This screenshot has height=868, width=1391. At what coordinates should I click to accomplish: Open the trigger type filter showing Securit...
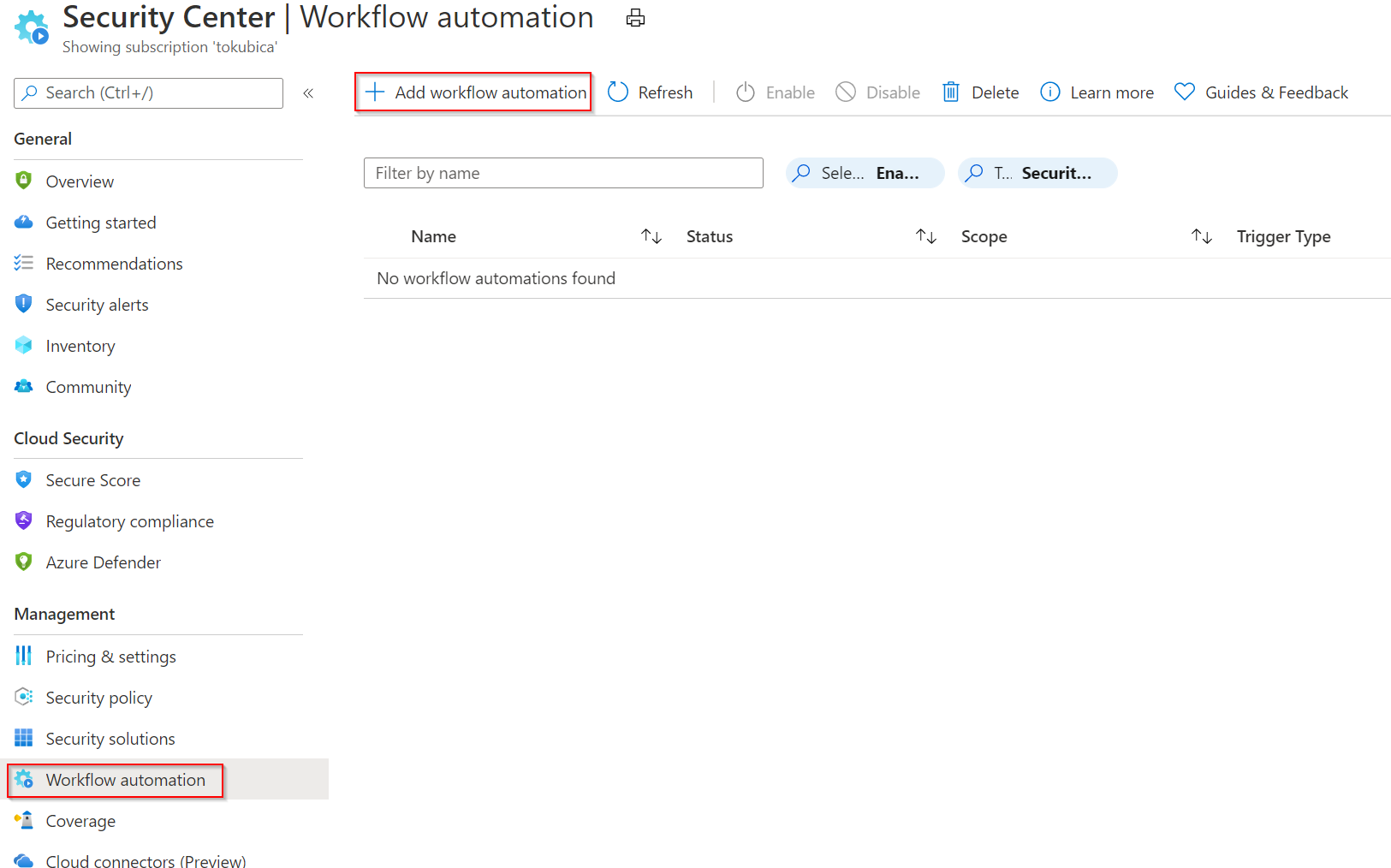(x=1037, y=173)
